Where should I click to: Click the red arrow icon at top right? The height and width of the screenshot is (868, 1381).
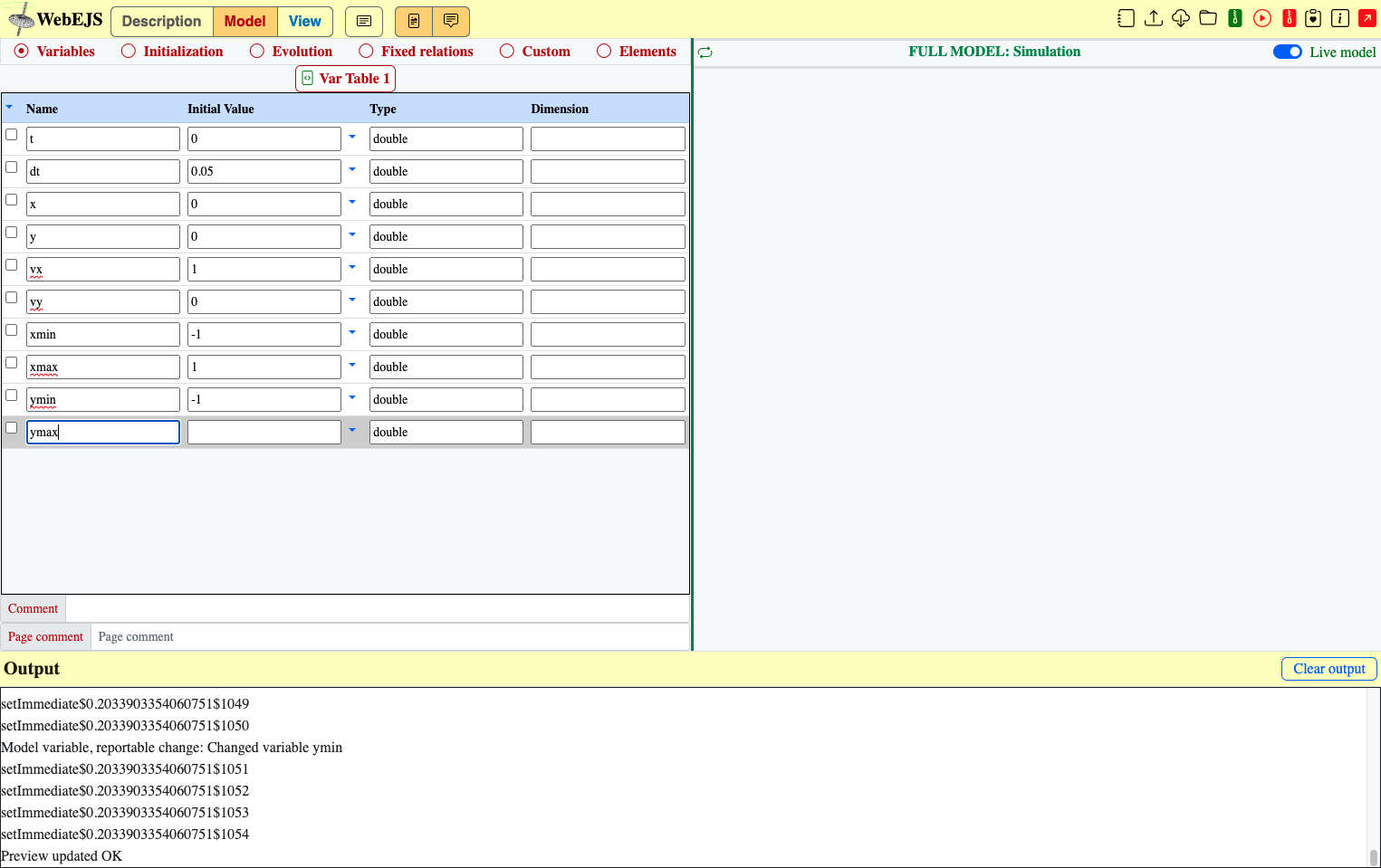click(x=1367, y=18)
